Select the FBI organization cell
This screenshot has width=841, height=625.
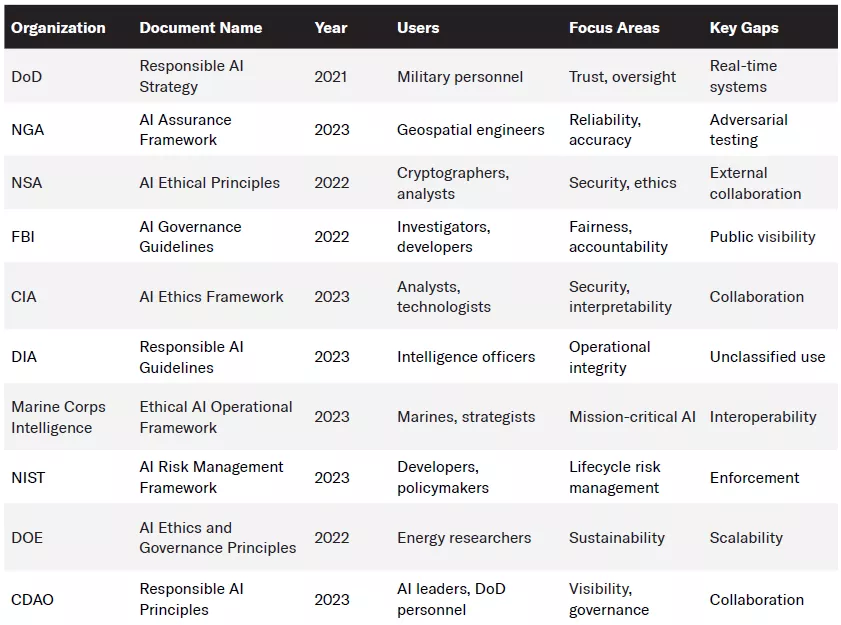(x=23, y=237)
